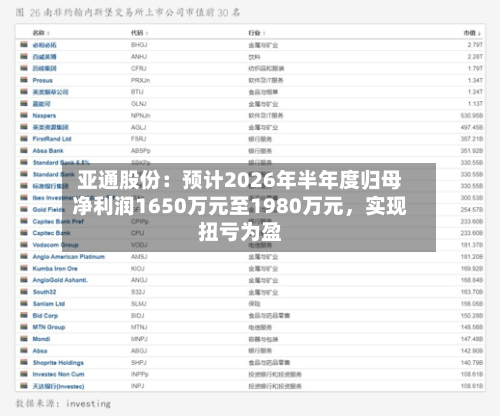Open the South32 link
This screenshot has width=500, height=416.
click(x=44, y=292)
